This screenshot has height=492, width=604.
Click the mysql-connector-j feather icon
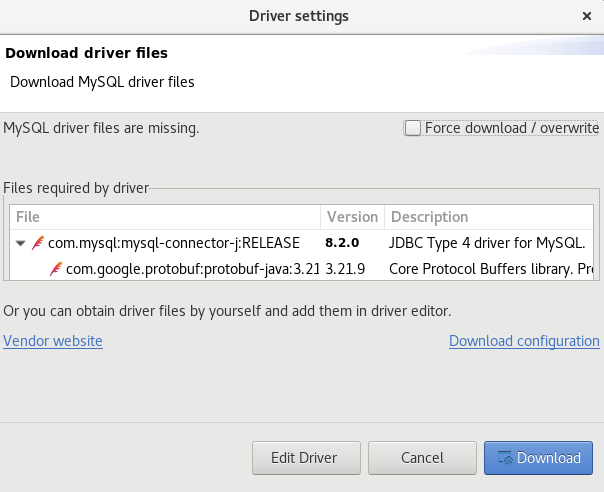click(38, 243)
